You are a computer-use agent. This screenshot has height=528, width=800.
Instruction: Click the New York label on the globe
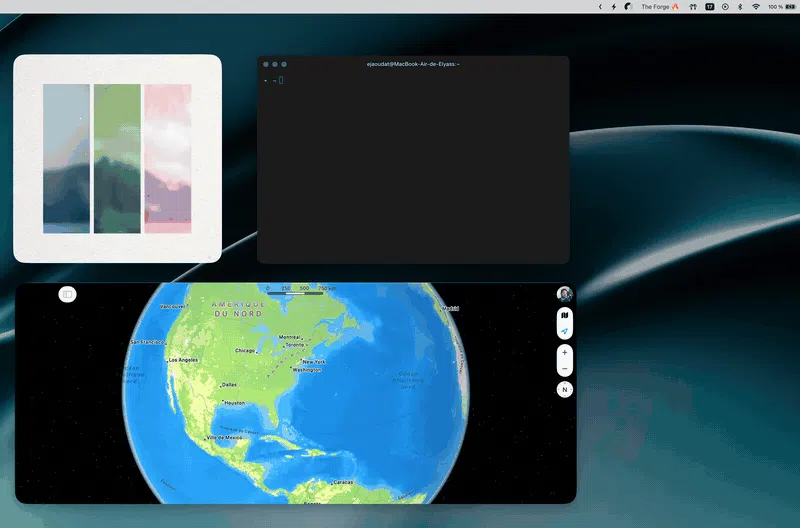tap(314, 362)
